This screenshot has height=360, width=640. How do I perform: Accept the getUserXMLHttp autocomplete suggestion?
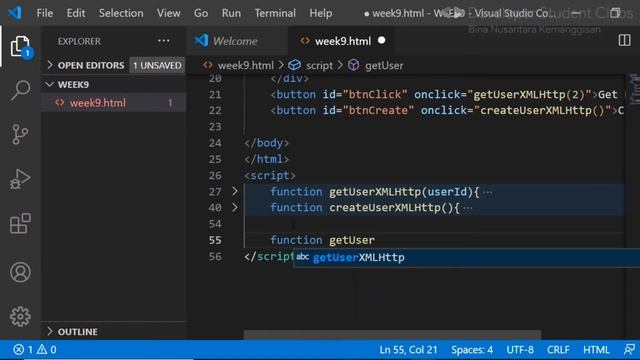pos(466,258)
